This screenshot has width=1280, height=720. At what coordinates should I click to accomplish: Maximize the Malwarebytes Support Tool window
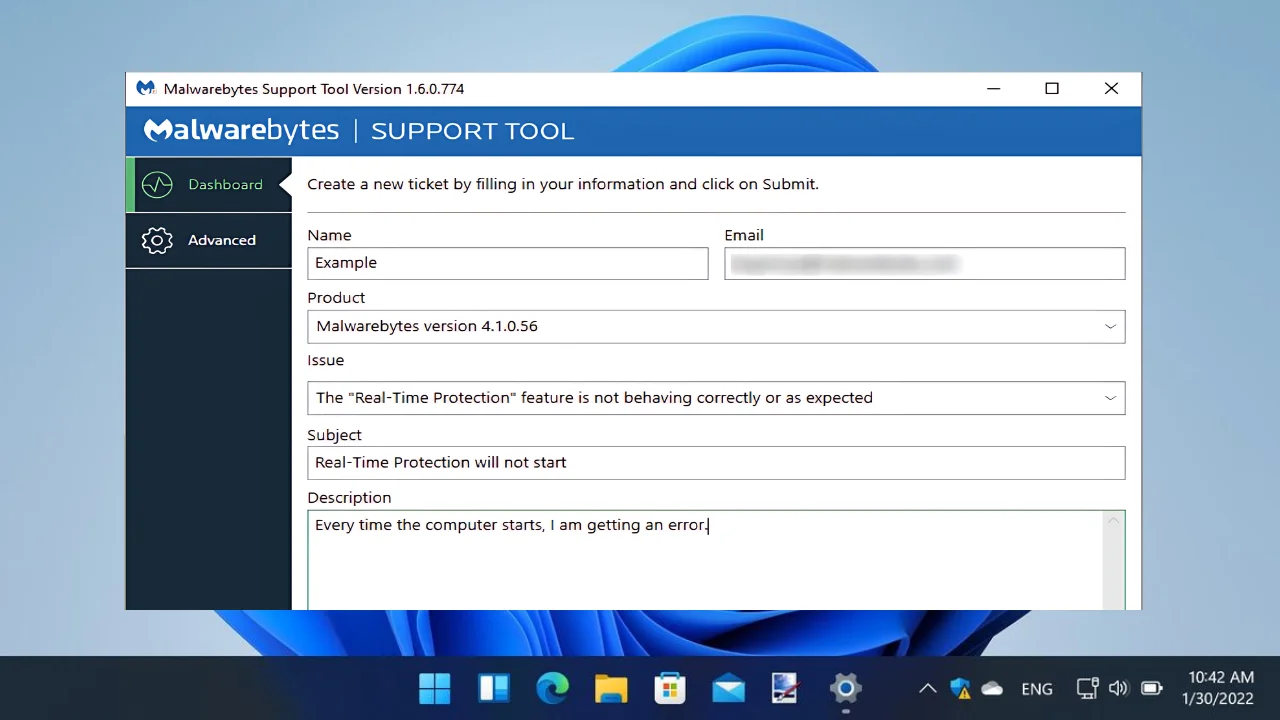[1052, 89]
